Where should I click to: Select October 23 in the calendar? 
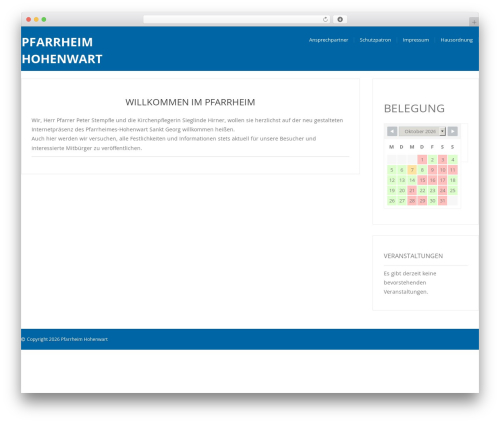tap(432, 191)
